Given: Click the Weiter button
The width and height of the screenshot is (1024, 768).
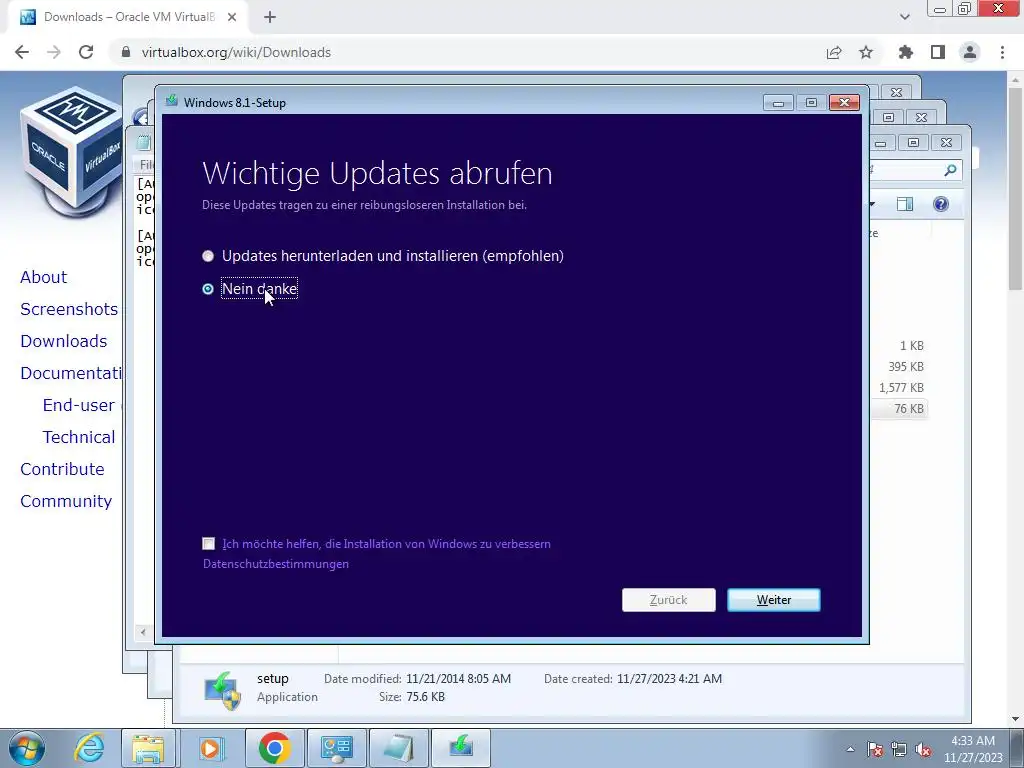Looking at the screenshot, I should click(773, 600).
